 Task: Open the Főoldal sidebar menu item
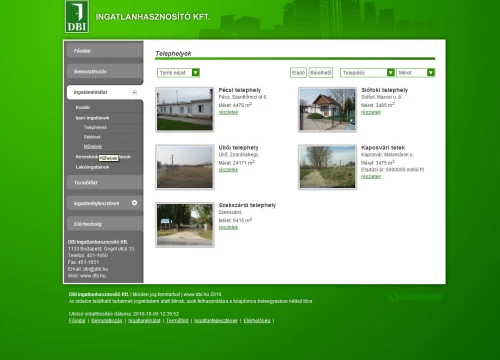point(105,51)
